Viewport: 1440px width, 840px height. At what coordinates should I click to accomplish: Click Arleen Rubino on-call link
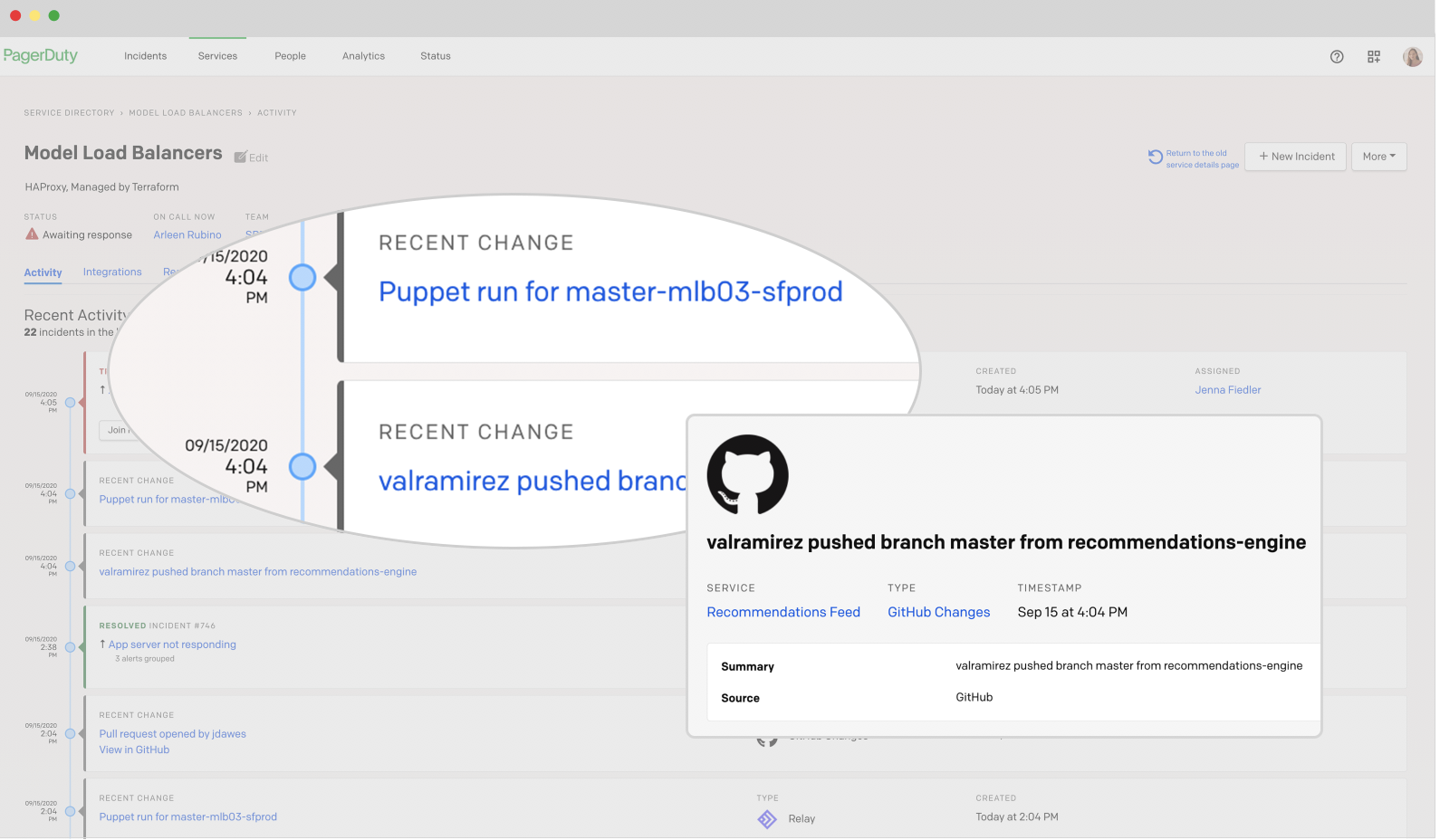pos(187,234)
